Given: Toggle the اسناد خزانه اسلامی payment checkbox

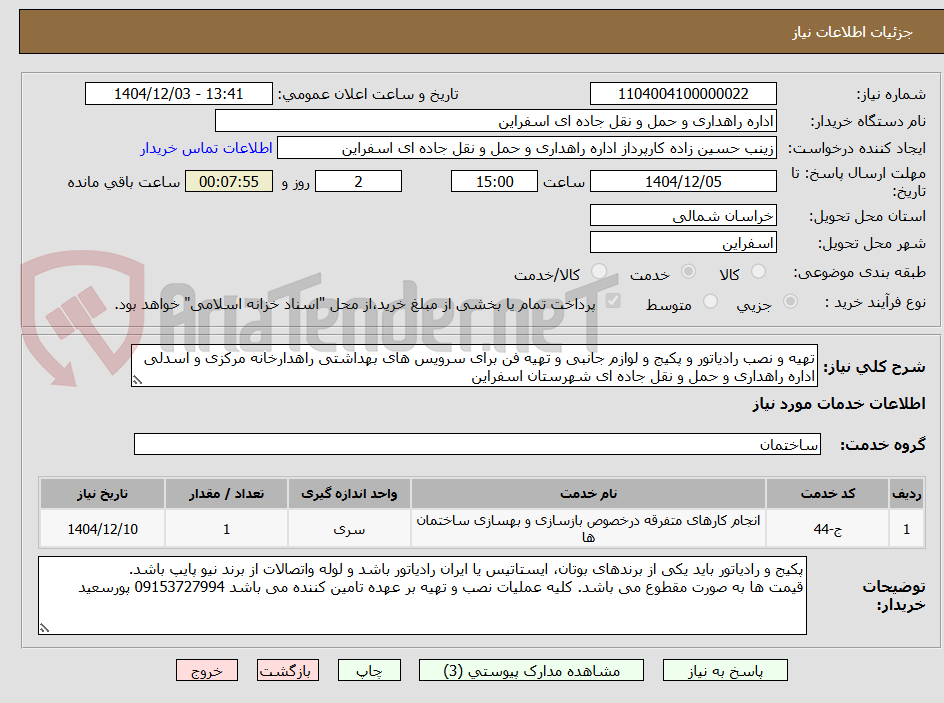Looking at the screenshot, I should (613, 300).
